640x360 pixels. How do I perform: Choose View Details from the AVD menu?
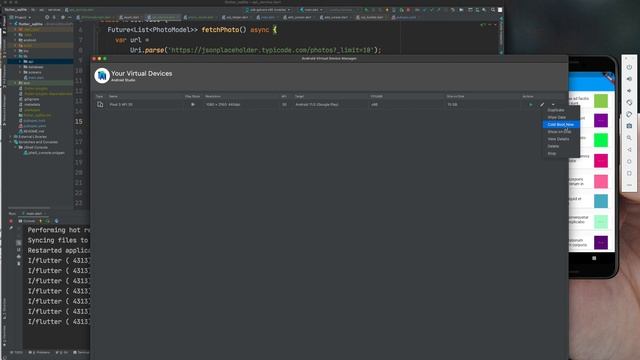click(x=558, y=139)
